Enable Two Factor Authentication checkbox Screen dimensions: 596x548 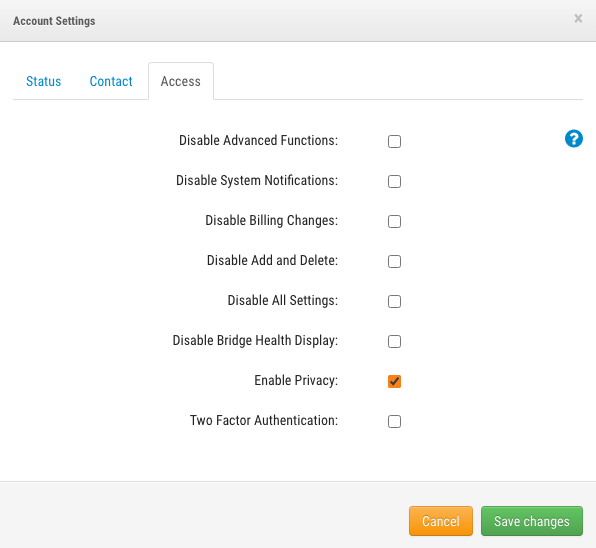[394, 421]
